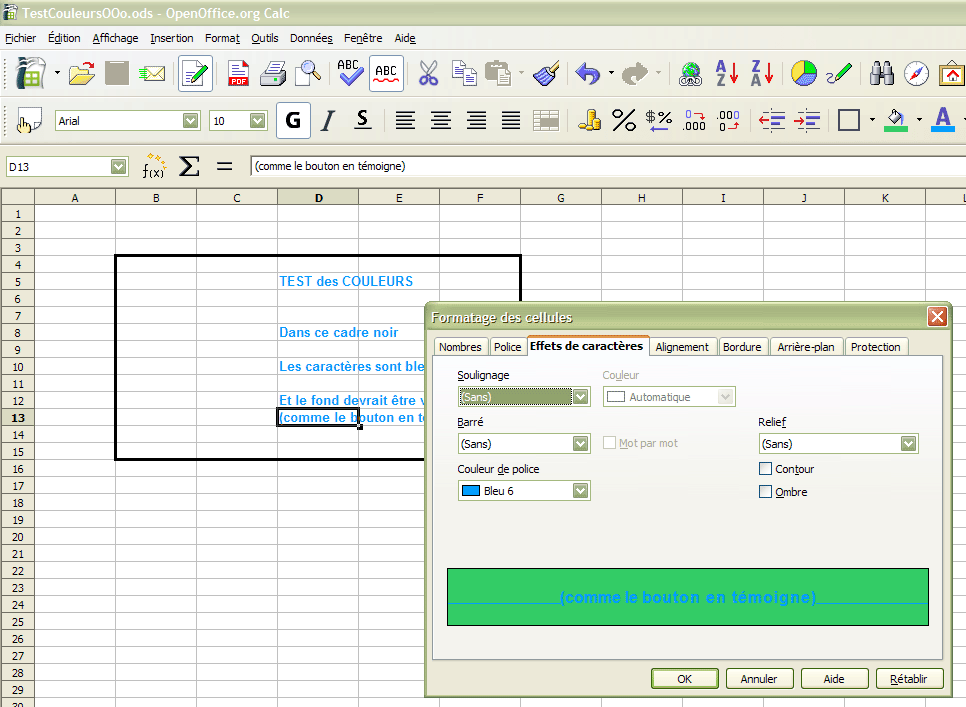Image resolution: width=966 pixels, height=707 pixels.
Task: Run the spelling check icon
Action: click(349, 73)
